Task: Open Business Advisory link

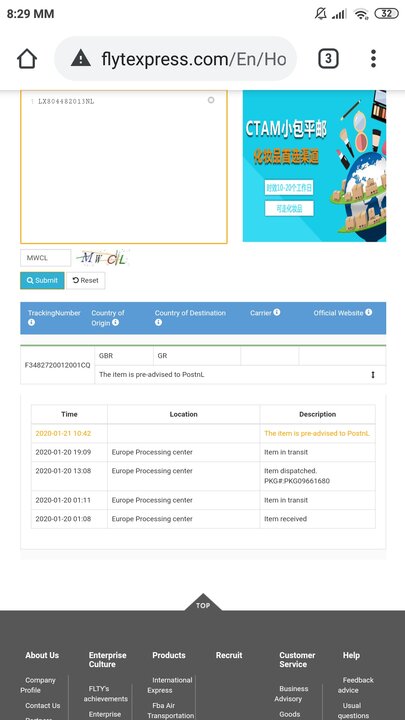Action: click(x=291, y=694)
